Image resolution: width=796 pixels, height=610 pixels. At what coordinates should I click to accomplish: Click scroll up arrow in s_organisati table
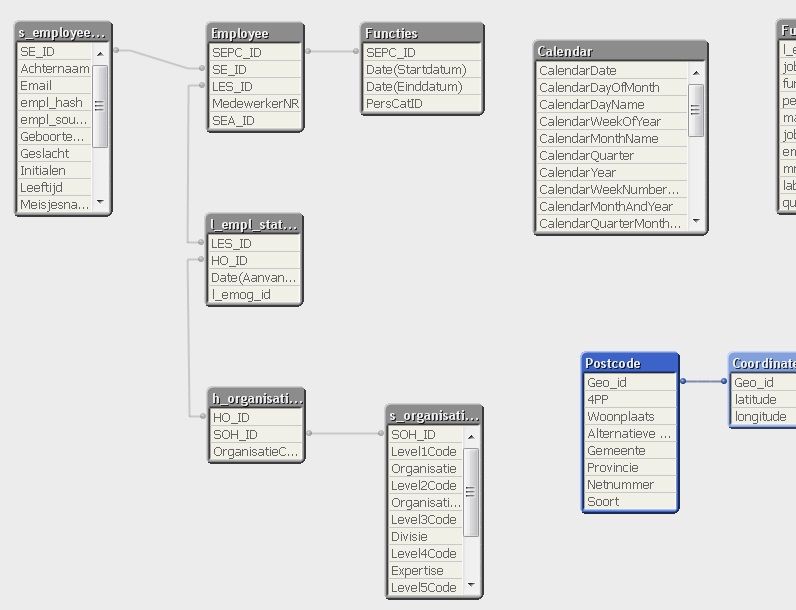[x=471, y=436]
